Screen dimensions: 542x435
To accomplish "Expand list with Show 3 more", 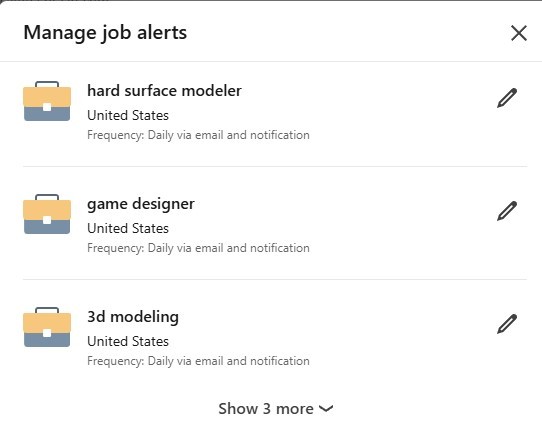I will (x=275, y=409).
